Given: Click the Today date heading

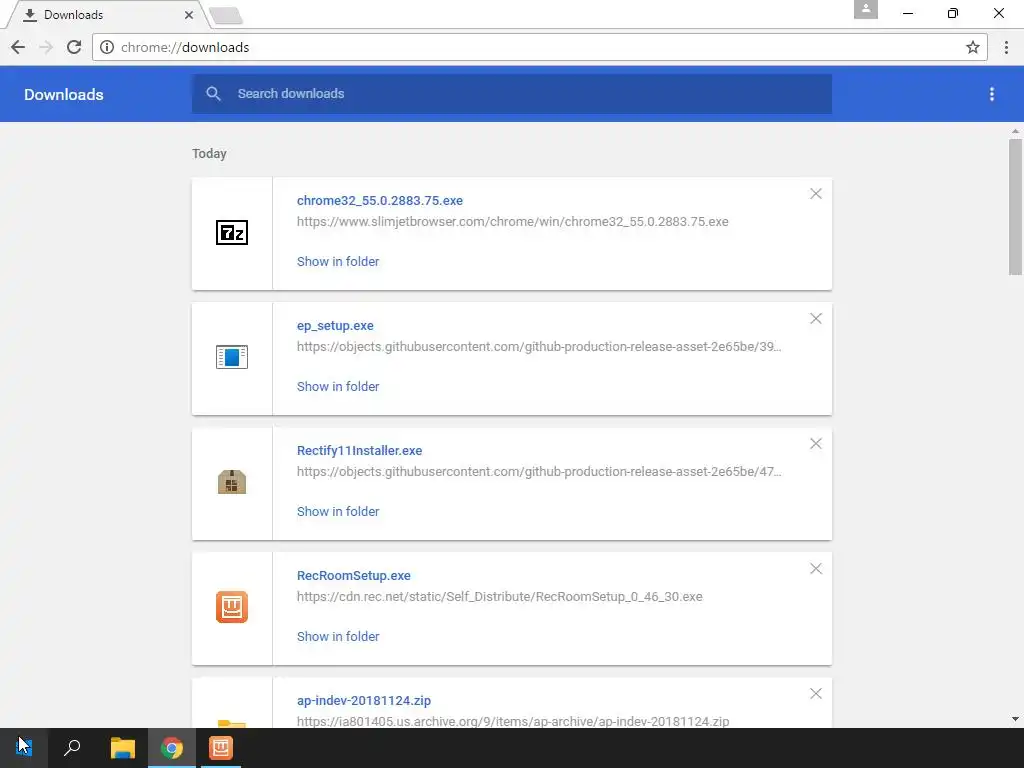Looking at the screenshot, I should tap(209, 153).
